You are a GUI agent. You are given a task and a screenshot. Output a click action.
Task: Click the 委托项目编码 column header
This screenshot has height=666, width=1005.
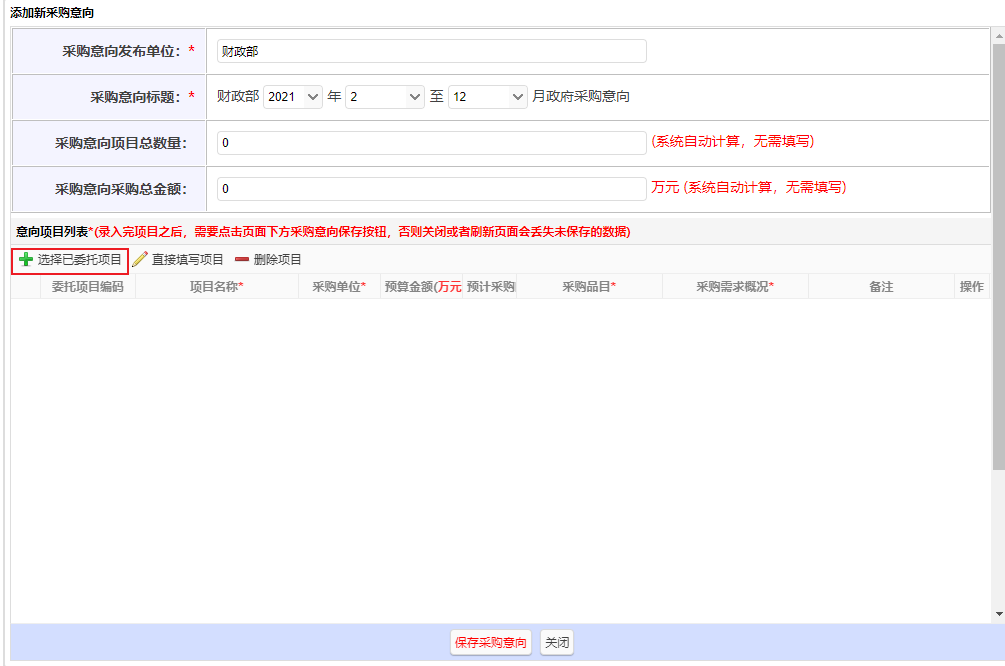[x=88, y=287]
